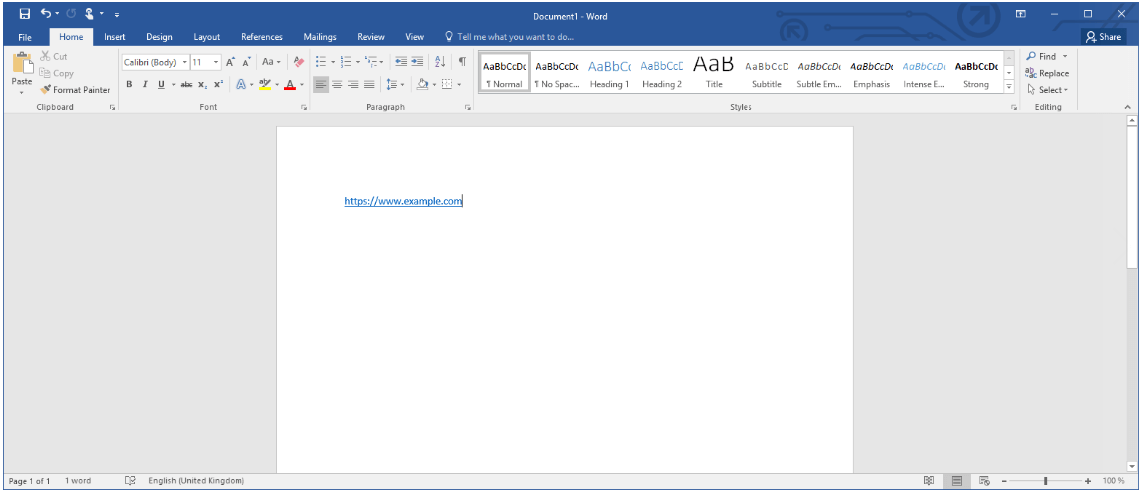Toggle Align Left paragraph button

[321, 85]
